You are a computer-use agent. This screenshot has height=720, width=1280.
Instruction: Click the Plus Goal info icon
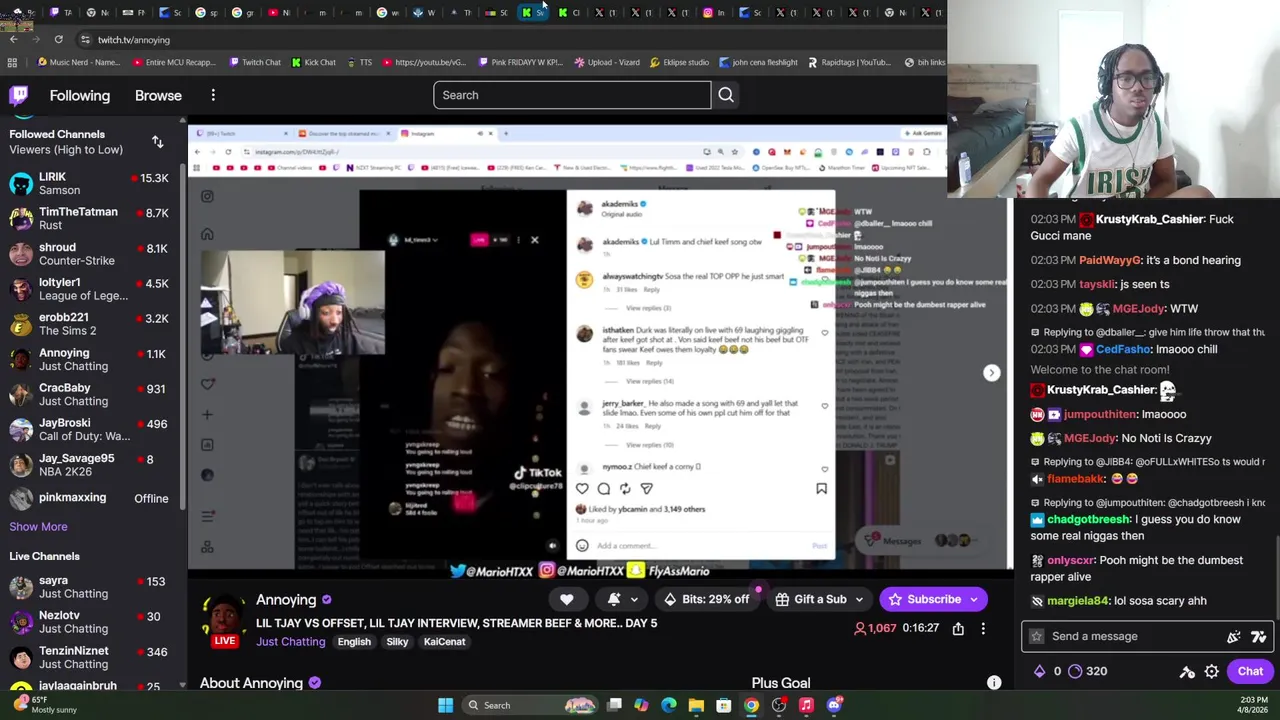point(994,683)
